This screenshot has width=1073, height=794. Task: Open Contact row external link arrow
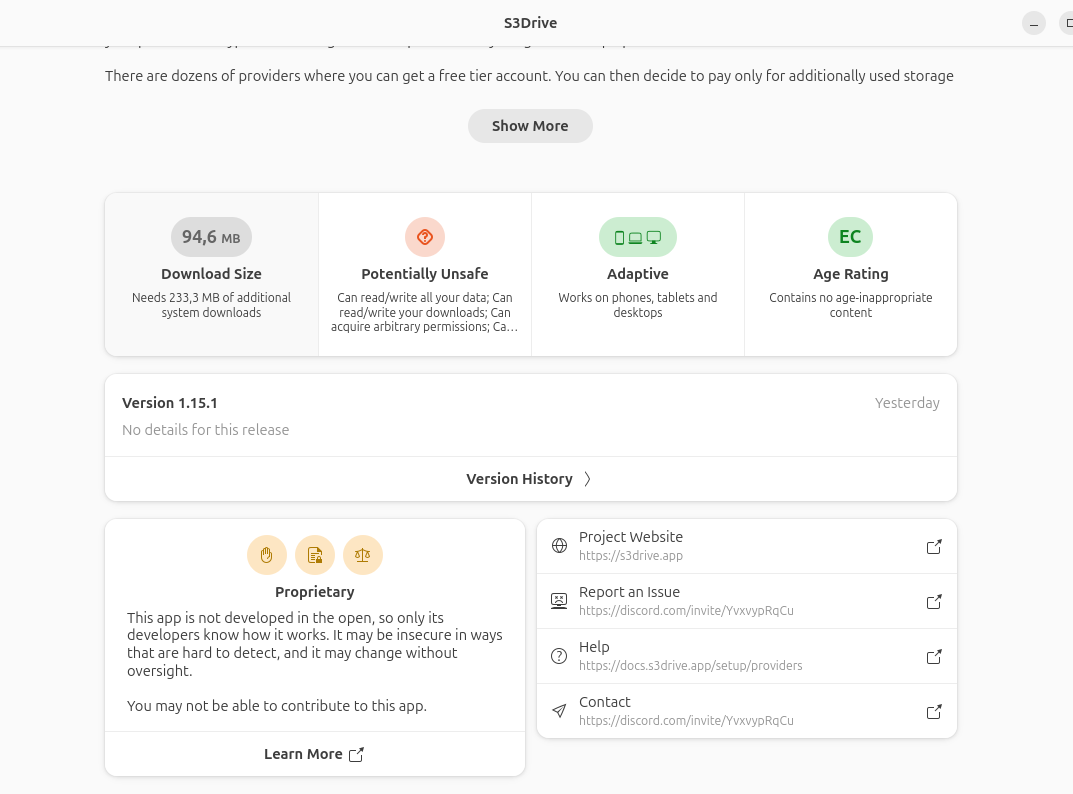(x=934, y=712)
